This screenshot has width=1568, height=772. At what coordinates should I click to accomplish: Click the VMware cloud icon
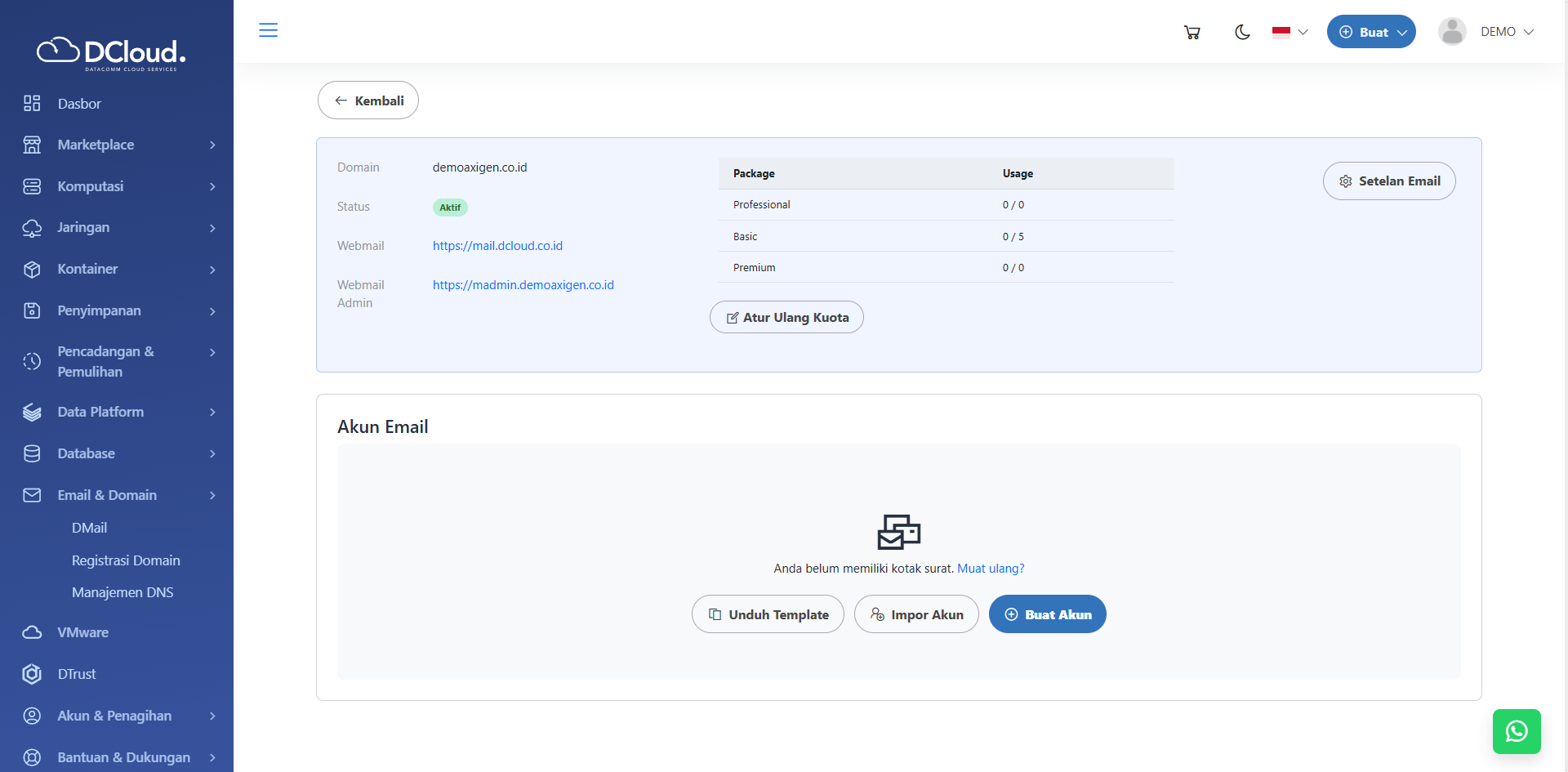[32, 632]
